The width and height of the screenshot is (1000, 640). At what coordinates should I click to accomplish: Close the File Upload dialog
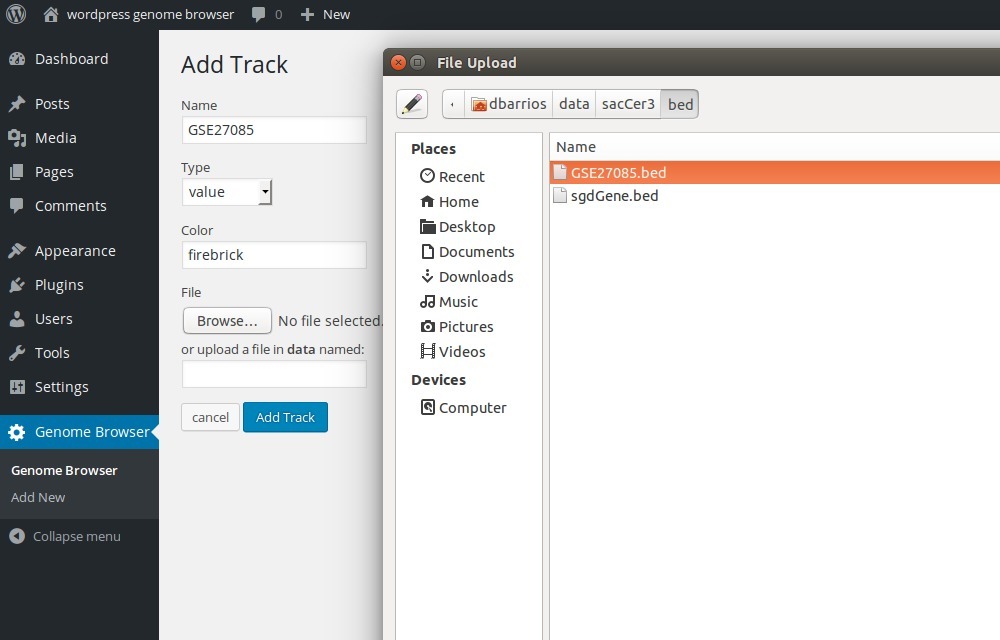(x=399, y=62)
